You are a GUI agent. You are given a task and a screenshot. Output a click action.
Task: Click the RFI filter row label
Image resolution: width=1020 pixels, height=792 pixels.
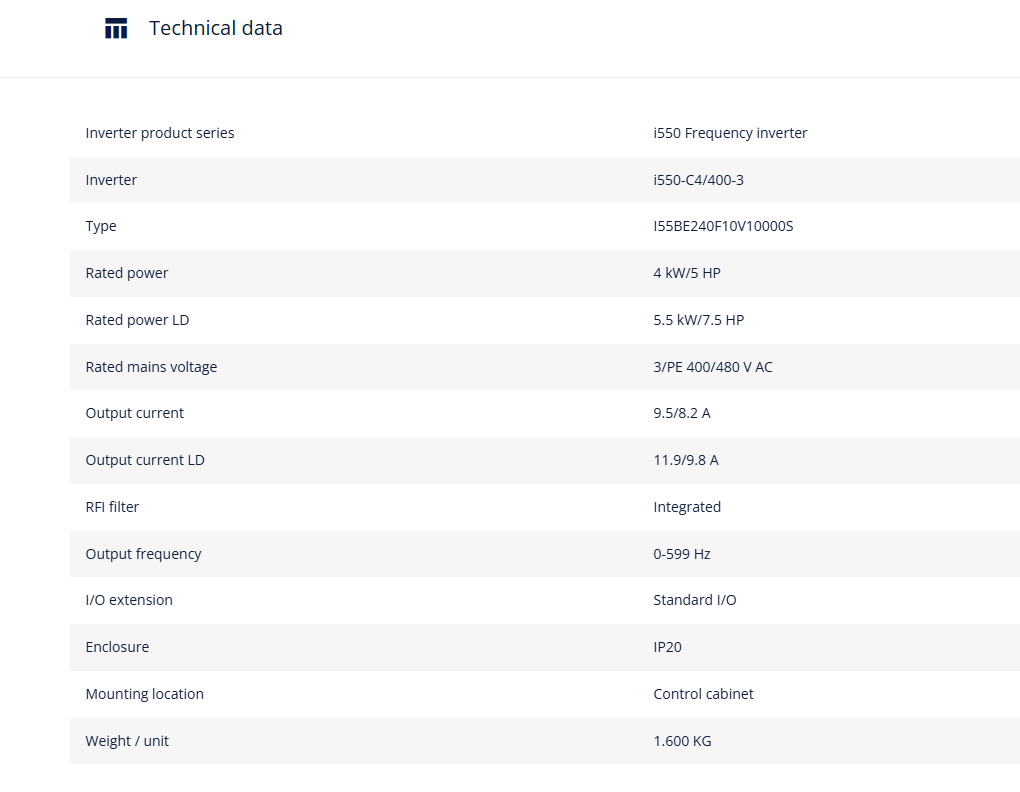coord(112,507)
